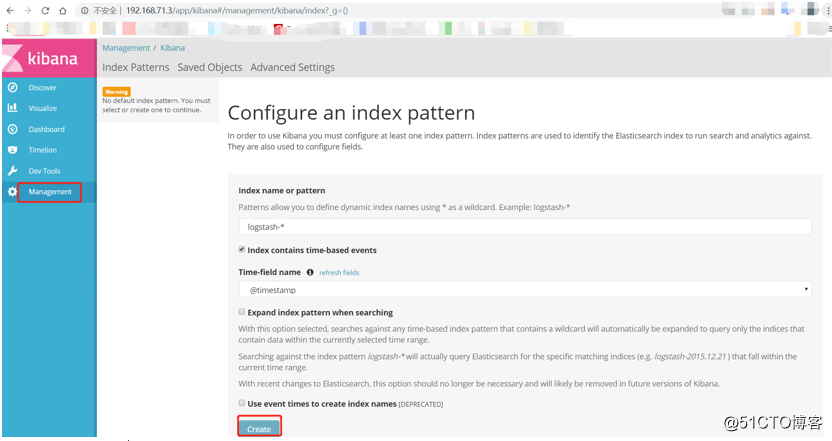Switch to Saved Objects tab
Image resolution: width=832 pixels, height=441 pixels.
point(210,67)
